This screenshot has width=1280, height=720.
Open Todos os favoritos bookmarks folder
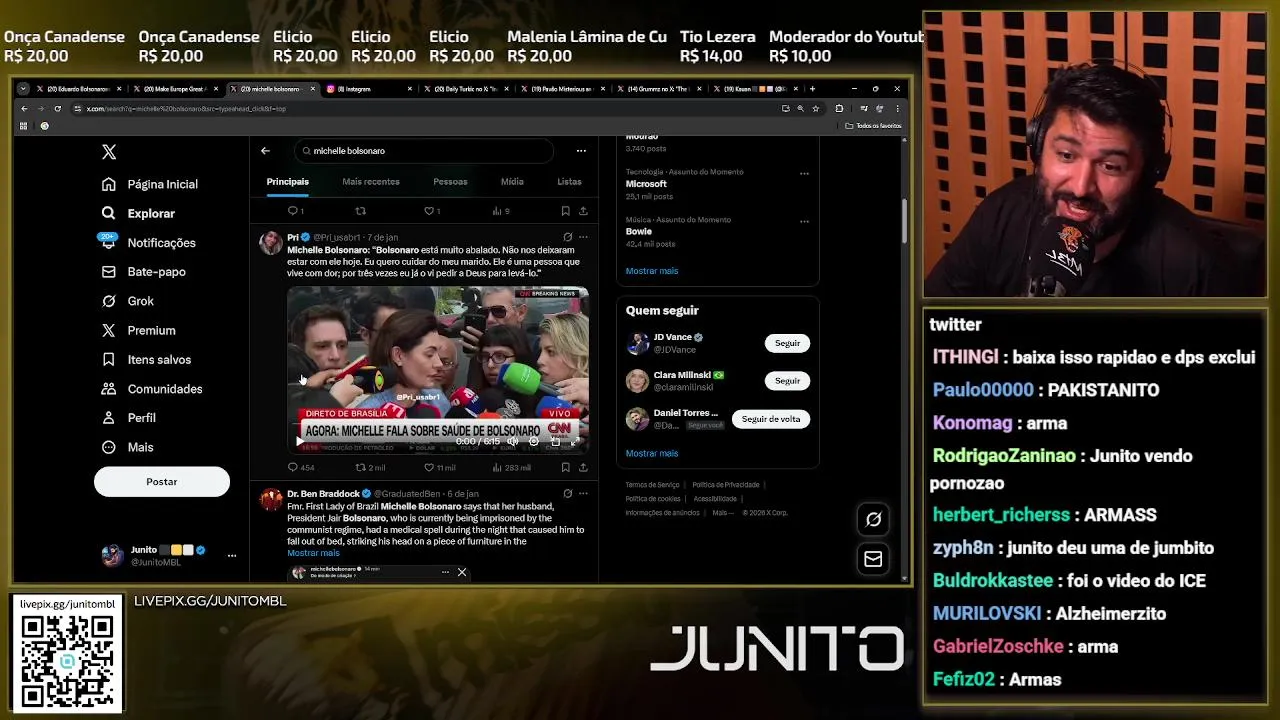(x=873, y=126)
